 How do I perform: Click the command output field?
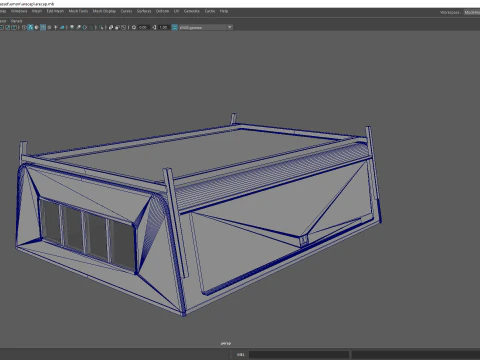416,354
